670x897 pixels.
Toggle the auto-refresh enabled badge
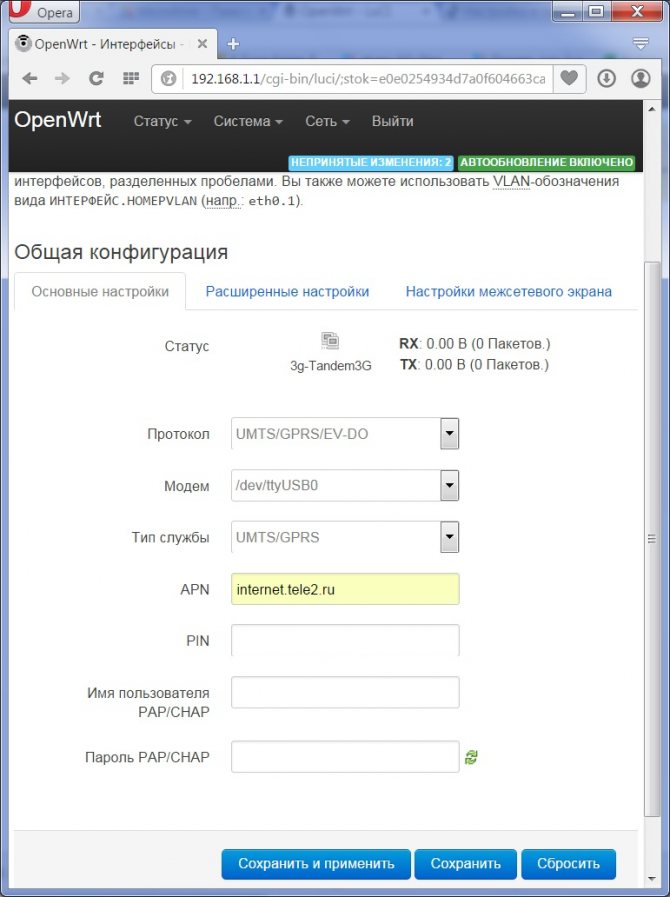point(546,162)
